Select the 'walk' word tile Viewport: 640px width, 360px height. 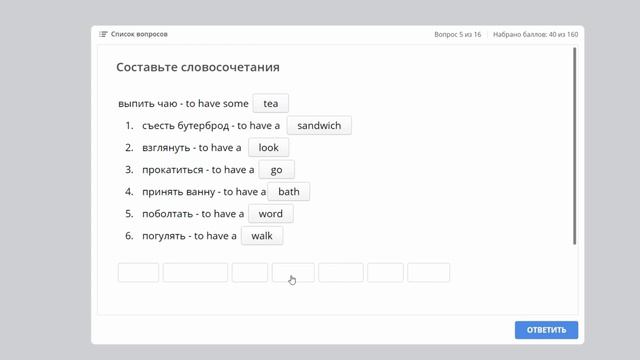(x=262, y=236)
